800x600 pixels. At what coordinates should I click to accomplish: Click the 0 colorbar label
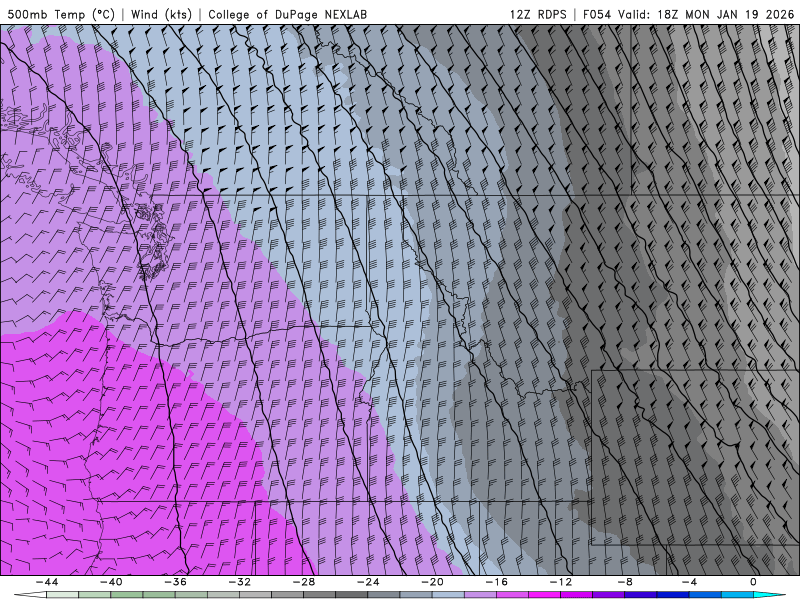[754, 582]
